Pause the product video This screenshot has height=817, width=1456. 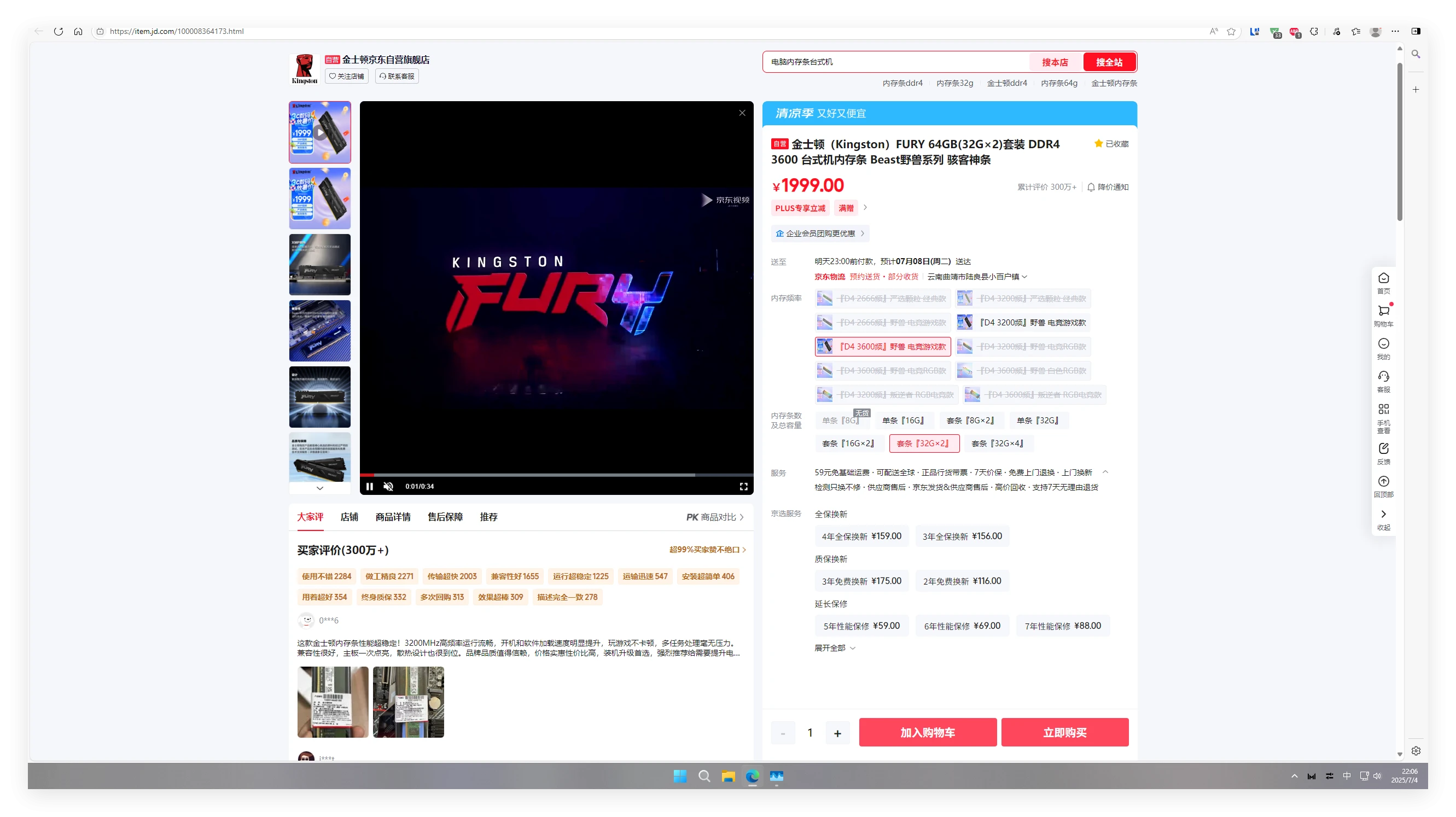pos(369,487)
